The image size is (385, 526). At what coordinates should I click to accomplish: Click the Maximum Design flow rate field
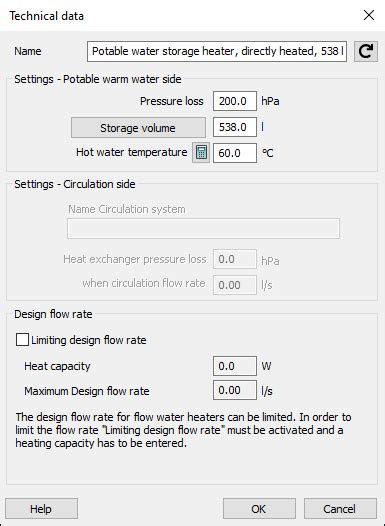click(x=235, y=390)
